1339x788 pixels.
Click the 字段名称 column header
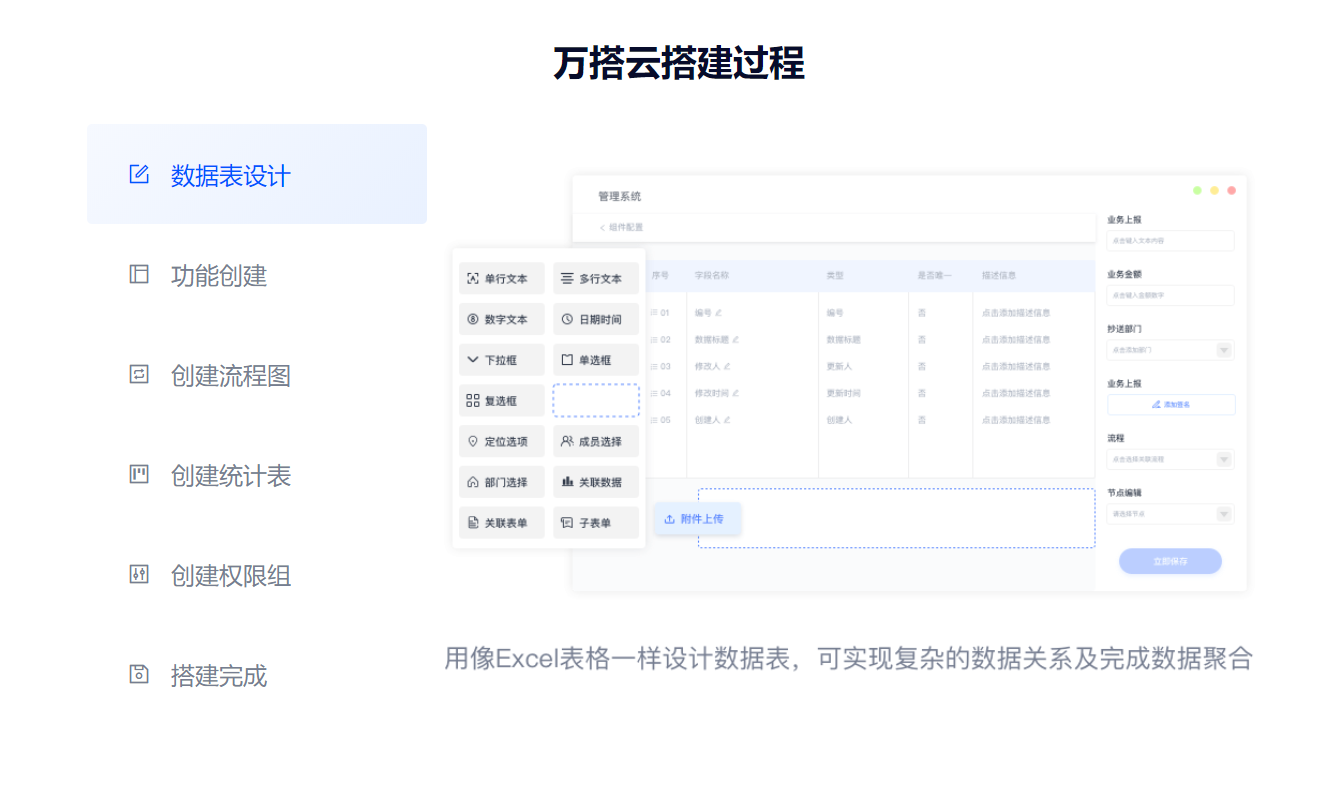pos(712,275)
